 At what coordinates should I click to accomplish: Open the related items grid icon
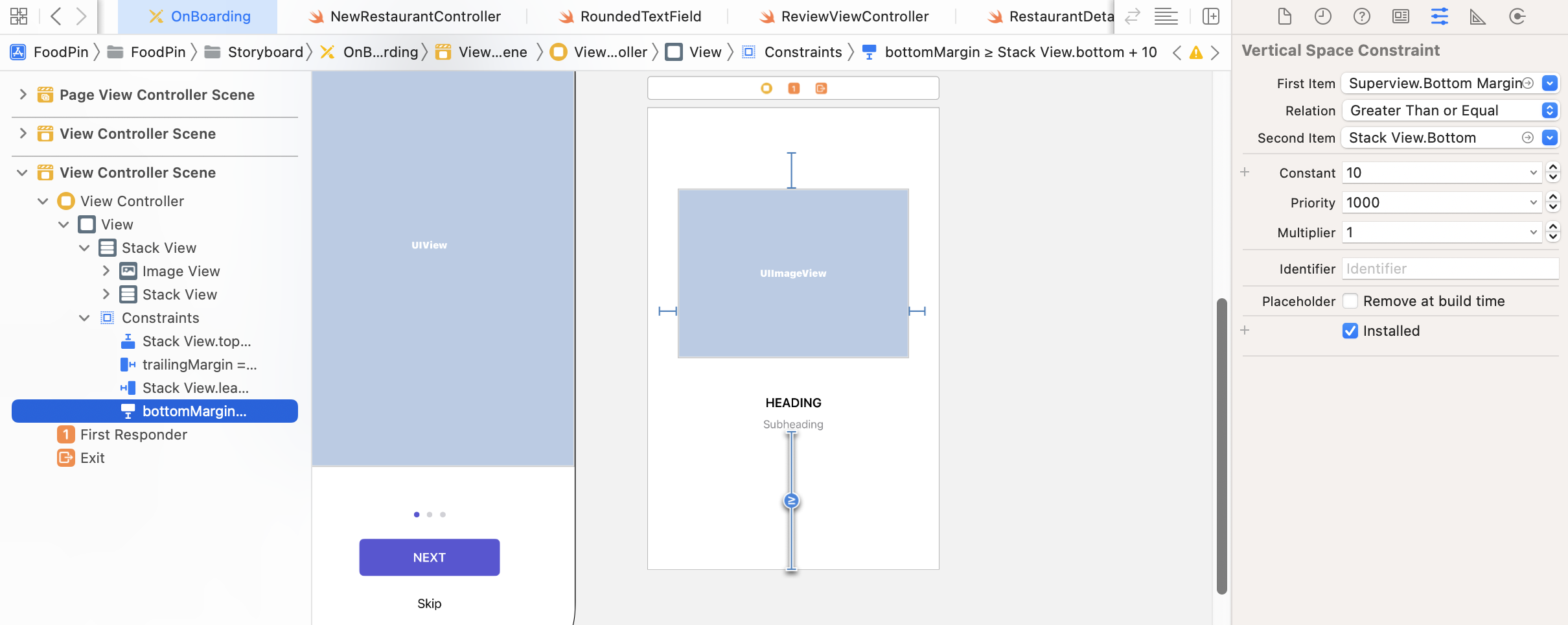19,16
